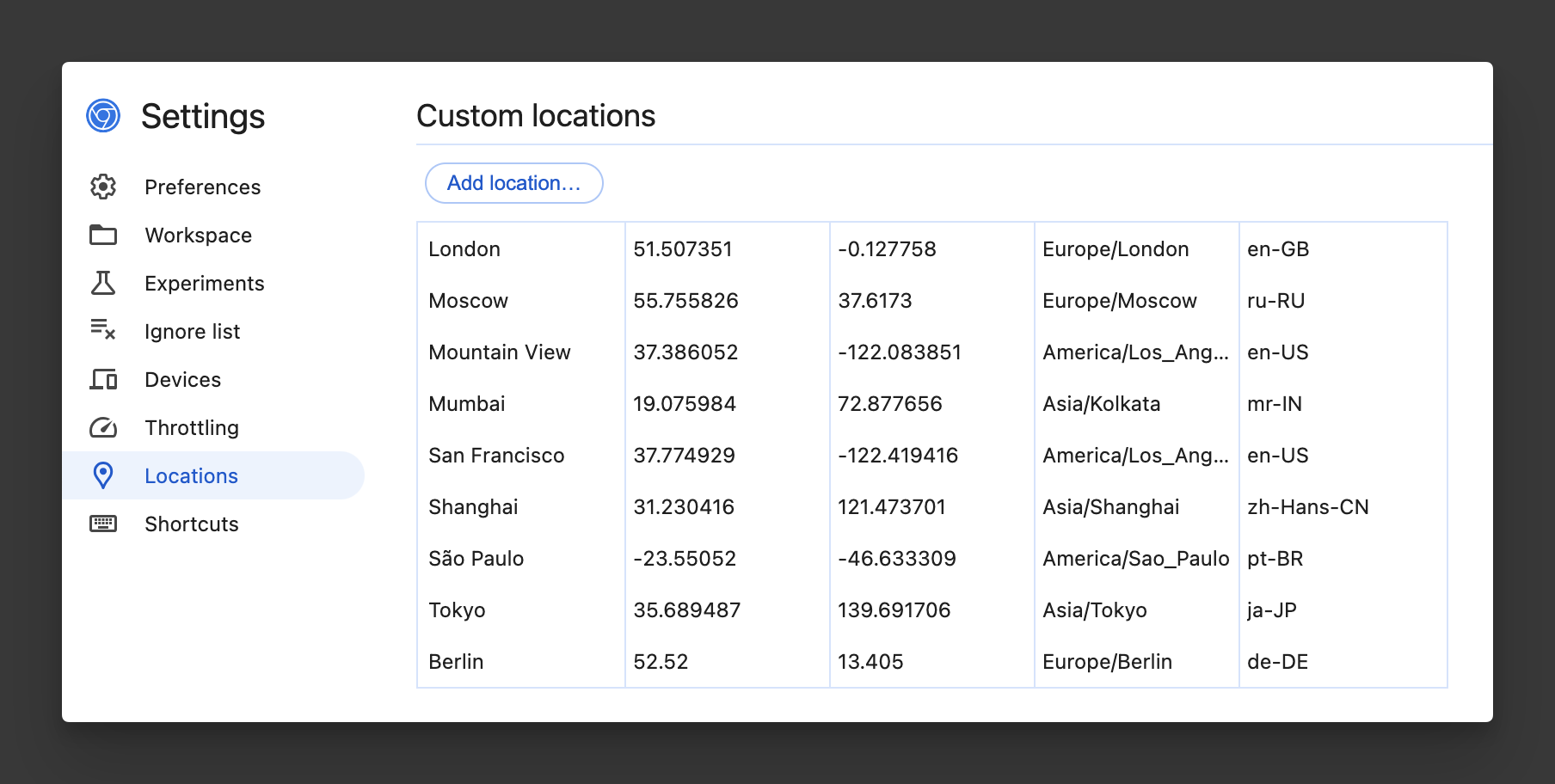Click São Paulo latitude -23.55052
The width and height of the screenshot is (1555, 784).
(685, 559)
